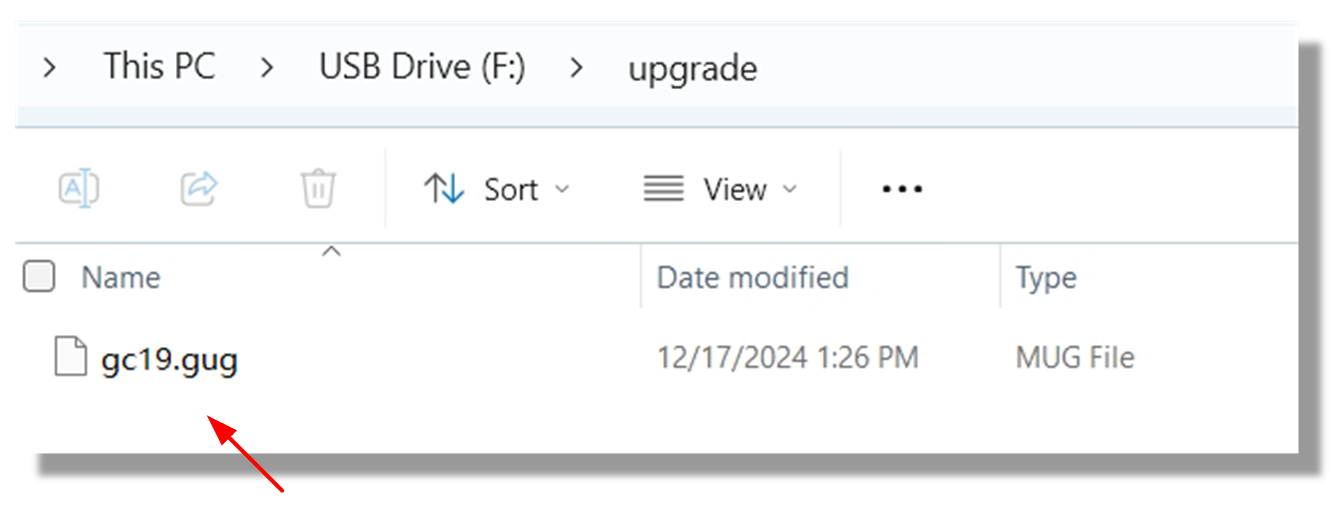The width and height of the screenshot is (1331, 514).
Task: Expand chevron after This PC breadcrumb
Action: [x=267, y=68]
